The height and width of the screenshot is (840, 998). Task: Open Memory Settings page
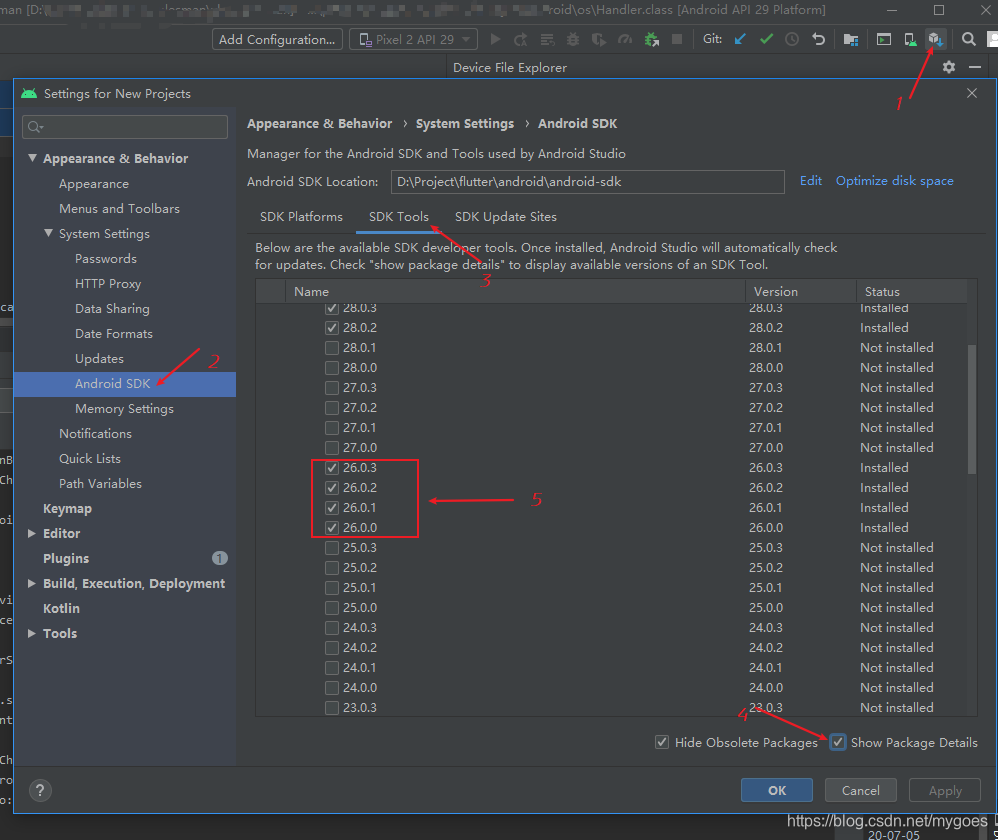pos(124,409)
